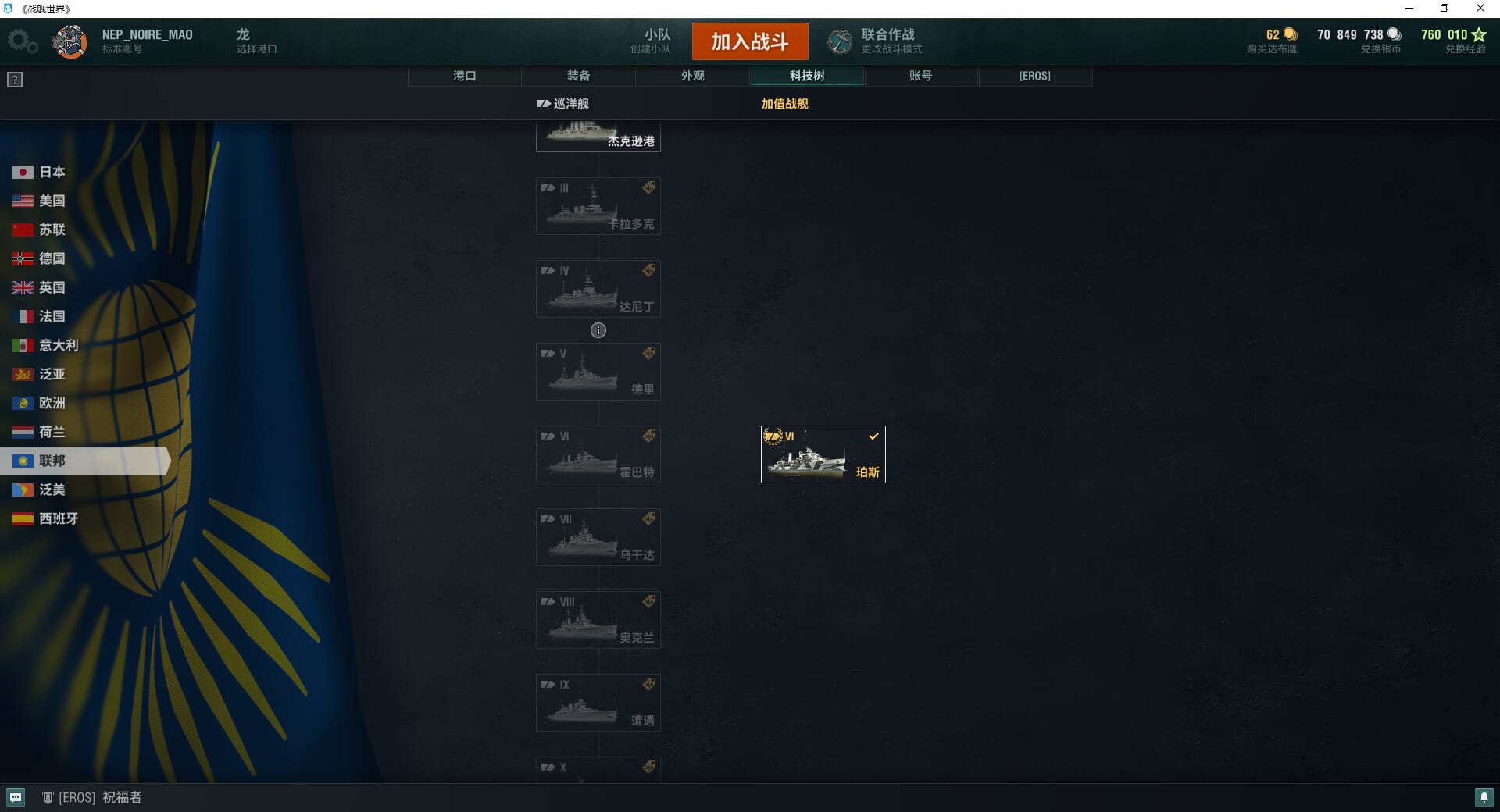The image size is (1500, 812).
Task: Open the [EROS] clan tab
Action: click(1035, 76)
